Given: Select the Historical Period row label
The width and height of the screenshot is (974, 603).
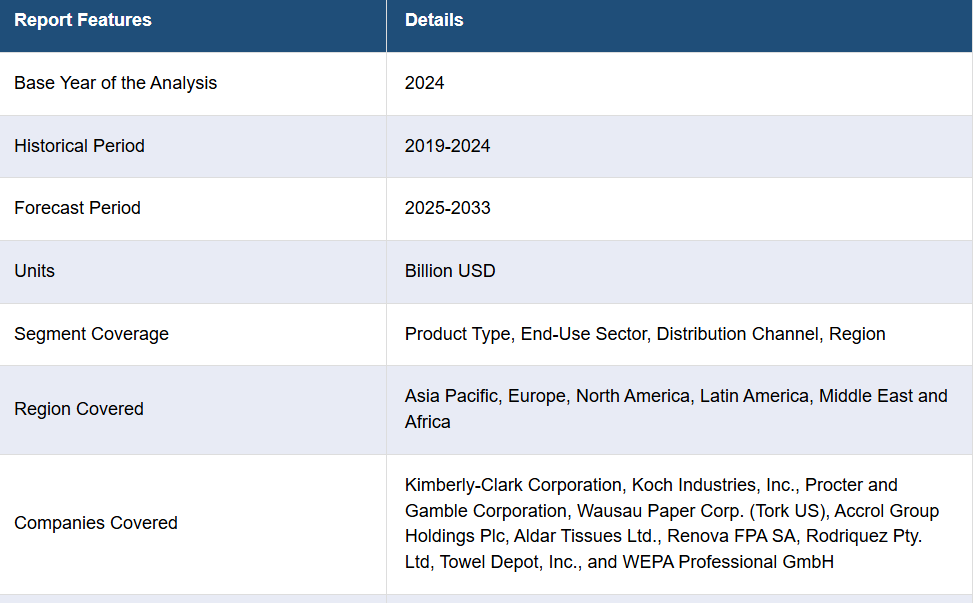Looking at the screenshot, I should 80,146.
